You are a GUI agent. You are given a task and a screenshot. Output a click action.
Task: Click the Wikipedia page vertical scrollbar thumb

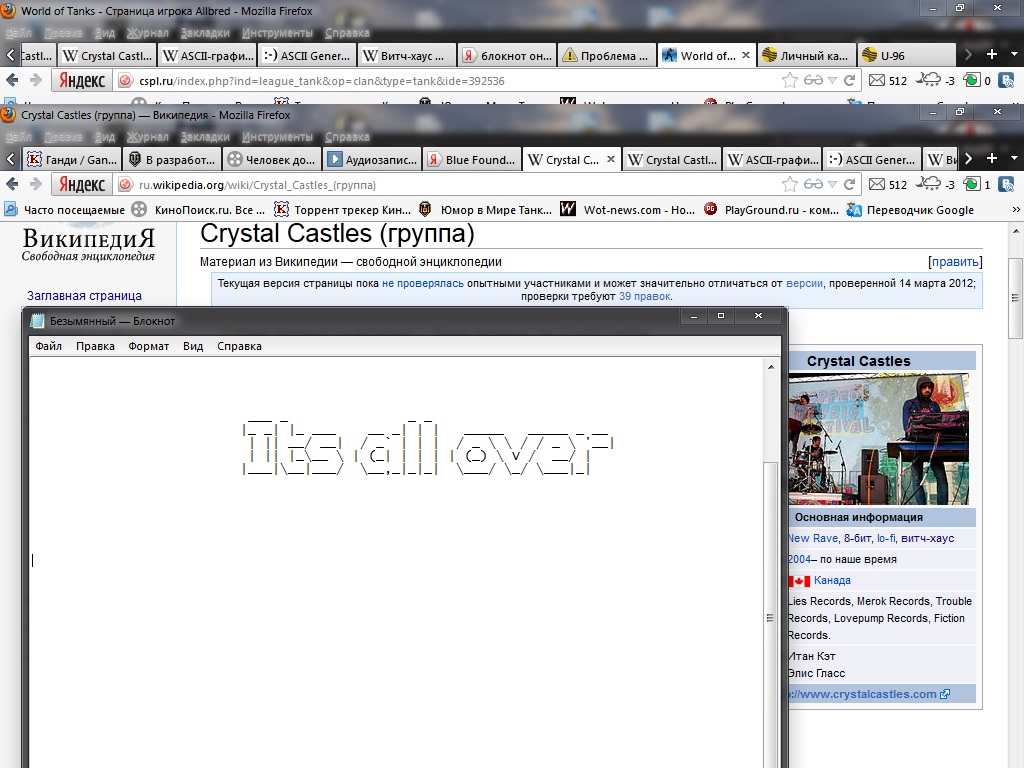tap(1016, 298)
